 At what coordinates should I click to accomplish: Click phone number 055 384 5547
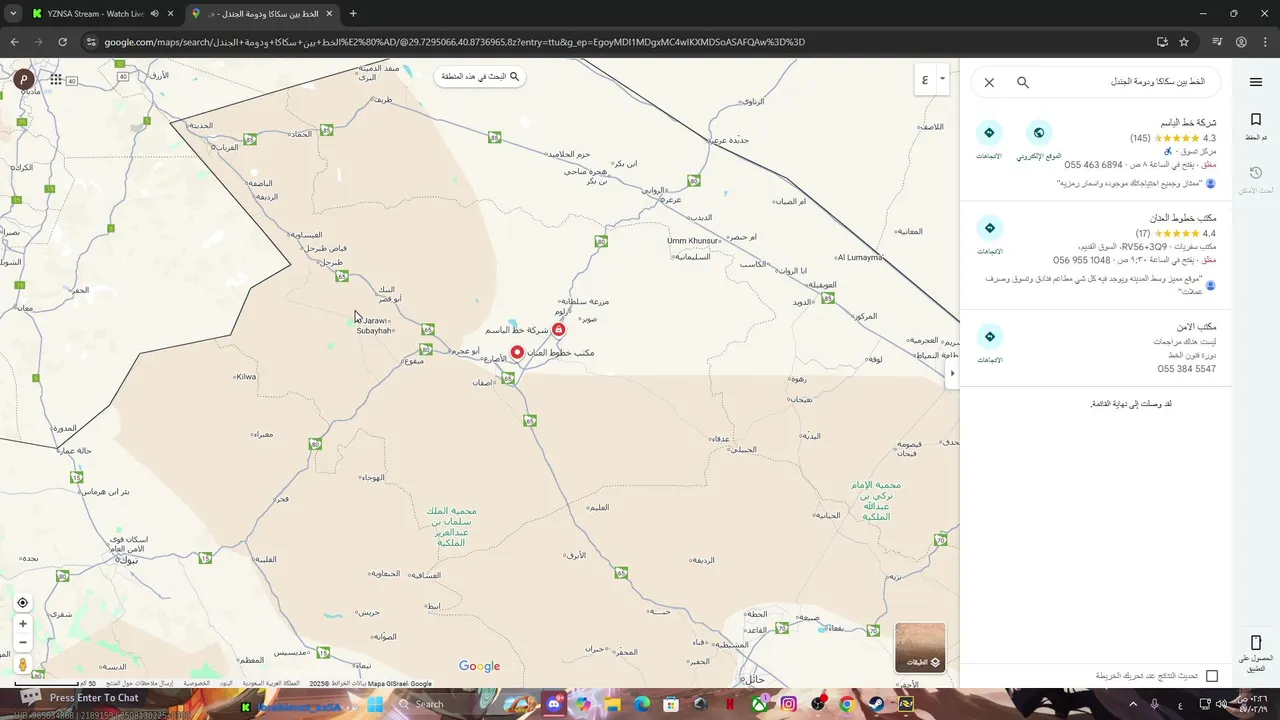(x=1187, y=369)
